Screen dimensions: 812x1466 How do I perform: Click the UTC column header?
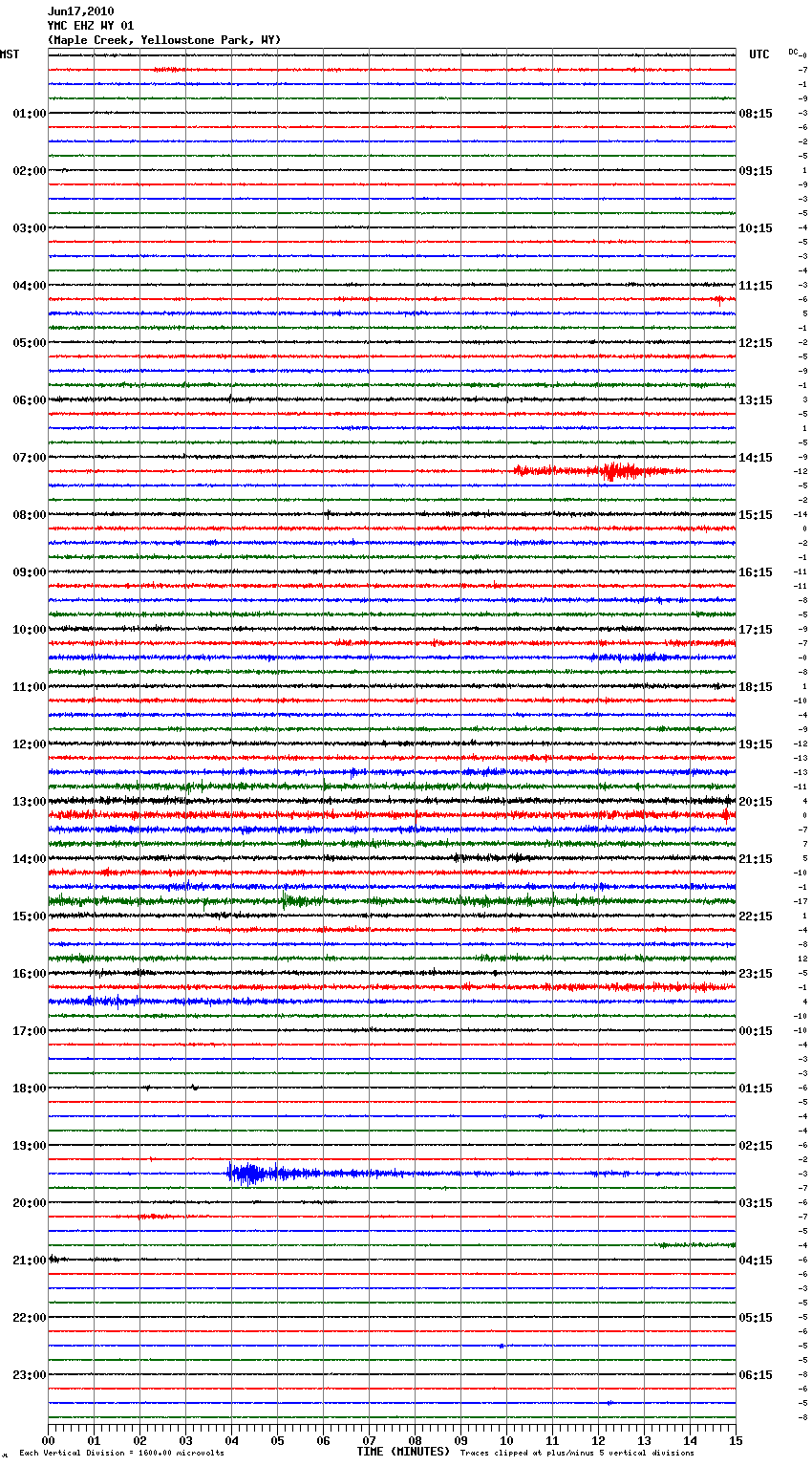tap(759, 54)
